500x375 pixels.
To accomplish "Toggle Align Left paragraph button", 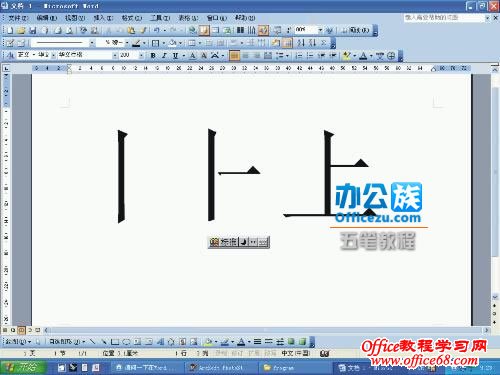I will [x=234, y=56].
